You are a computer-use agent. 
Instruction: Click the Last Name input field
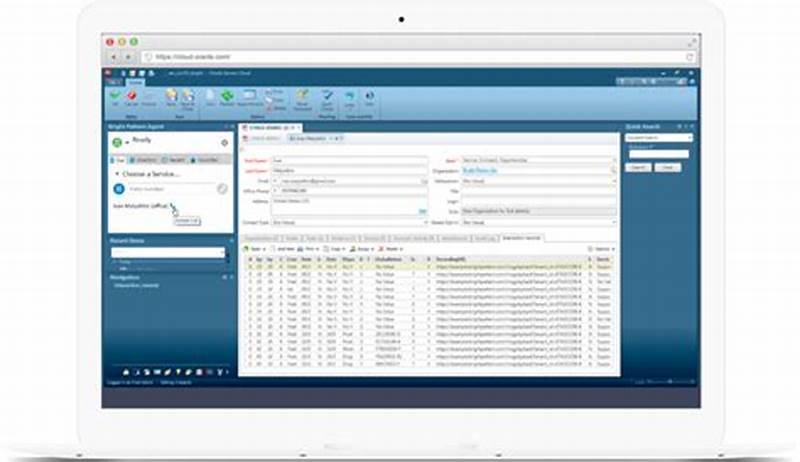point(349,171)
